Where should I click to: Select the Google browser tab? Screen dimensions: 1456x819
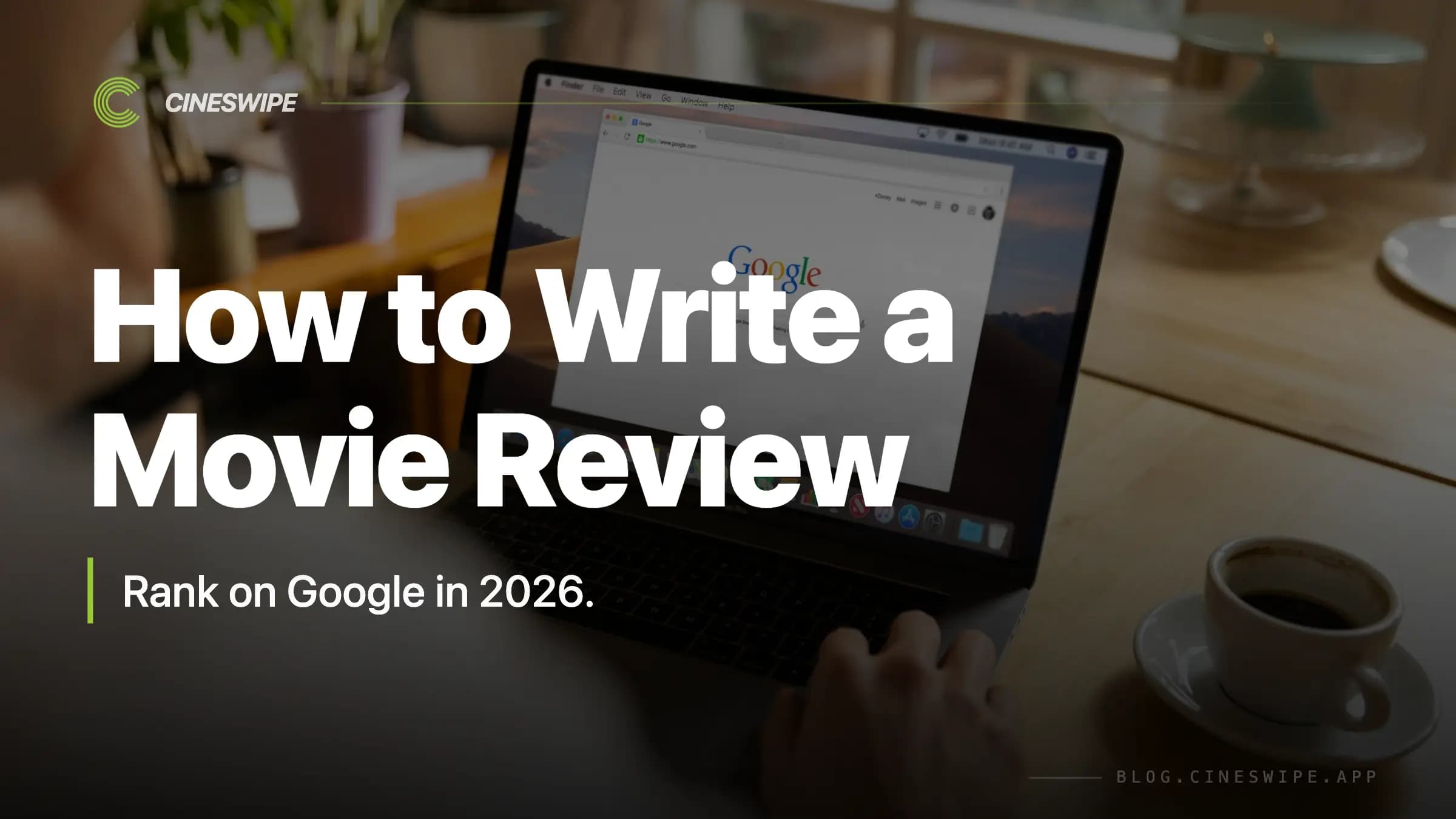click(666, 126)
